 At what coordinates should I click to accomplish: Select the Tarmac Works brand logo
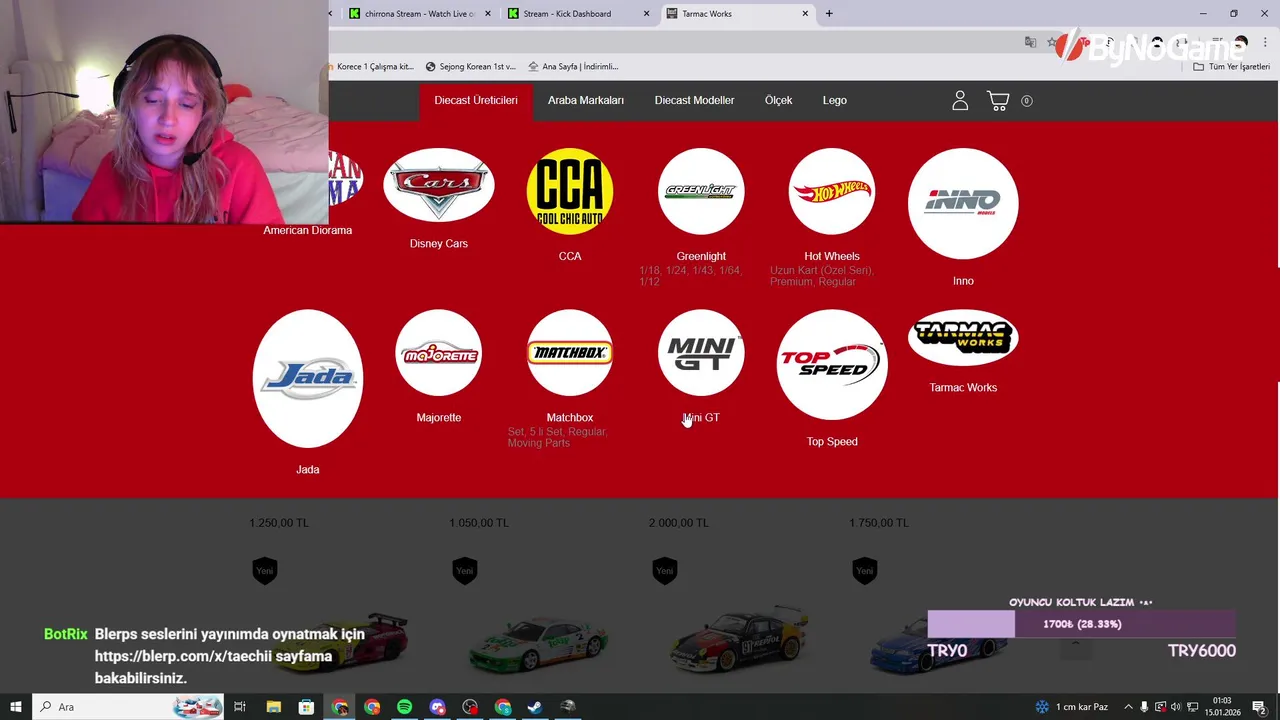pos(963,338)
